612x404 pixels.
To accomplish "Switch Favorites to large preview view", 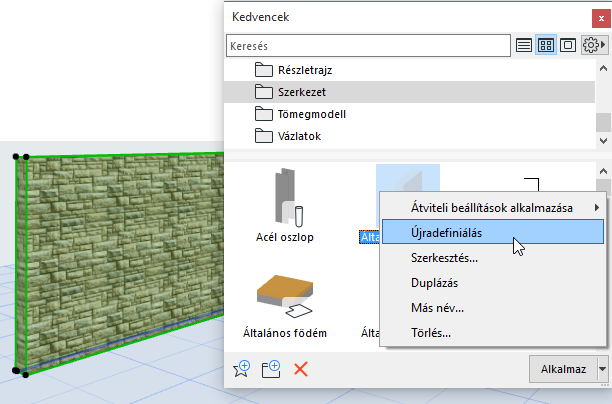I will 568,46.
